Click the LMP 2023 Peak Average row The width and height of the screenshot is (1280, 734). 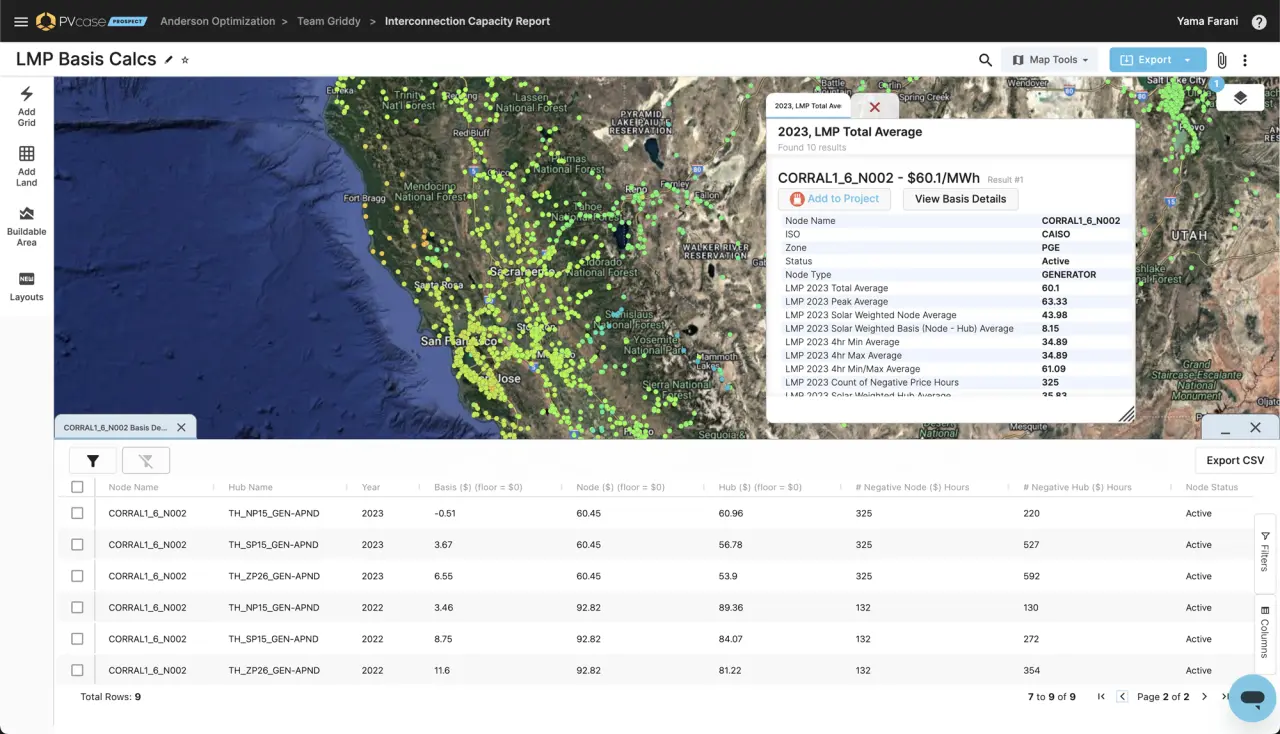tap(955, 301)
